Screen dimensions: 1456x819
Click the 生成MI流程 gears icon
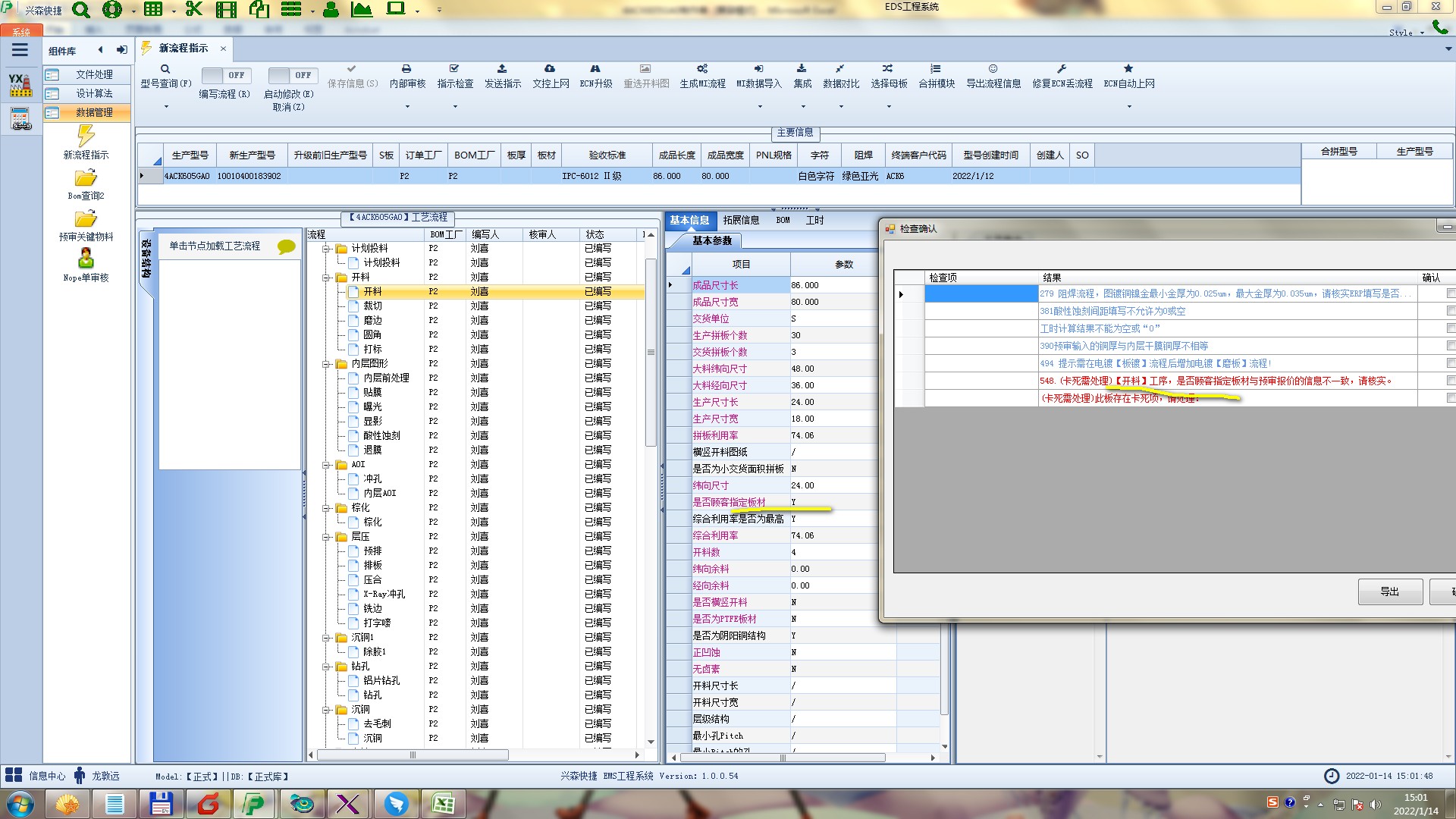(702, 69)
